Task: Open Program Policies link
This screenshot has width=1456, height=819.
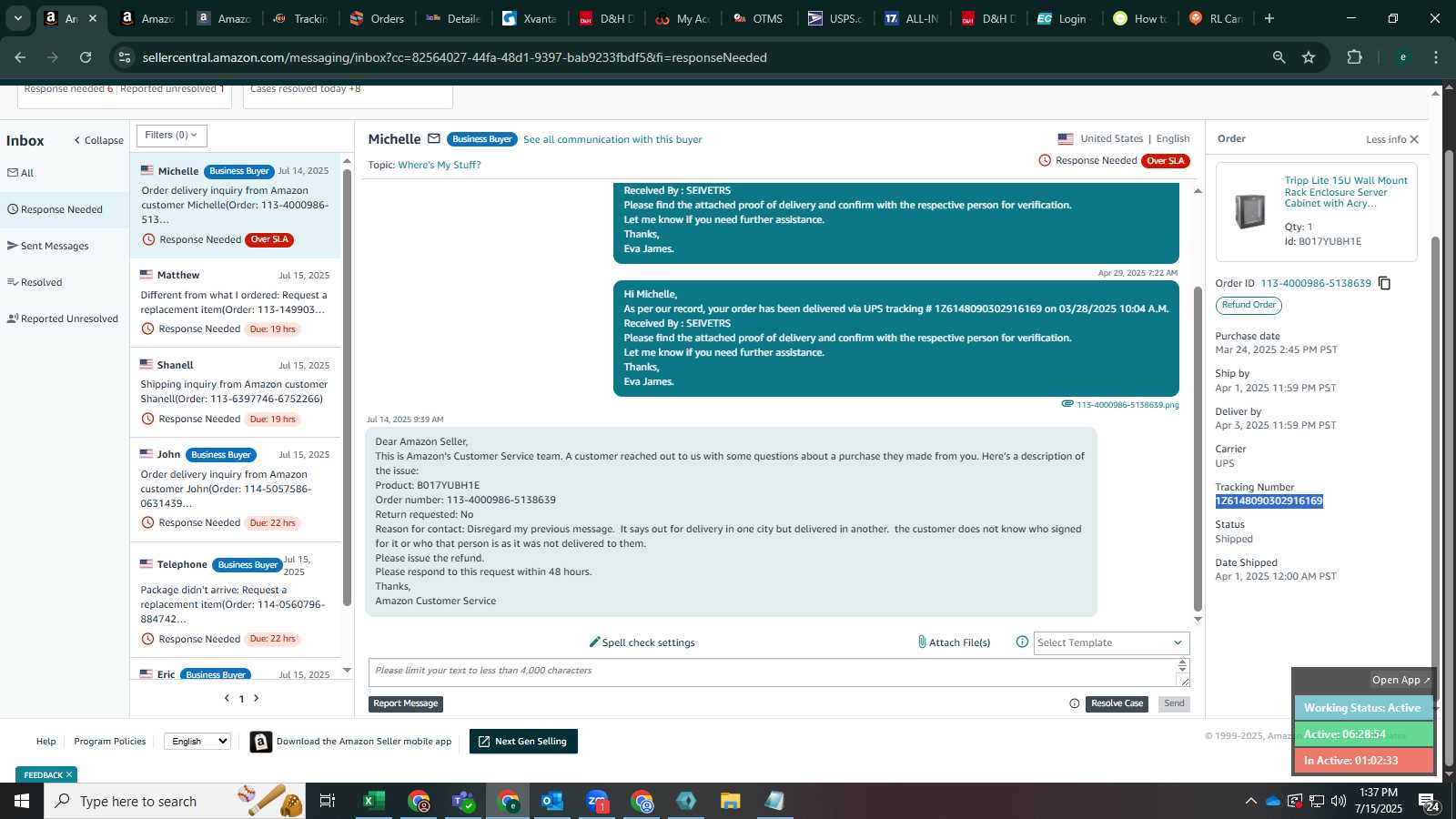Action: pos(110,741)
